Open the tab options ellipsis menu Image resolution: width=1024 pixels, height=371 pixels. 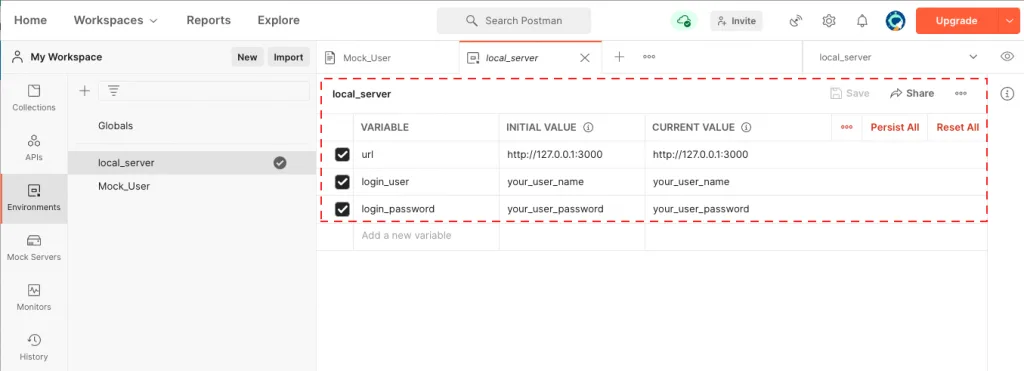[x=649, y=57]
